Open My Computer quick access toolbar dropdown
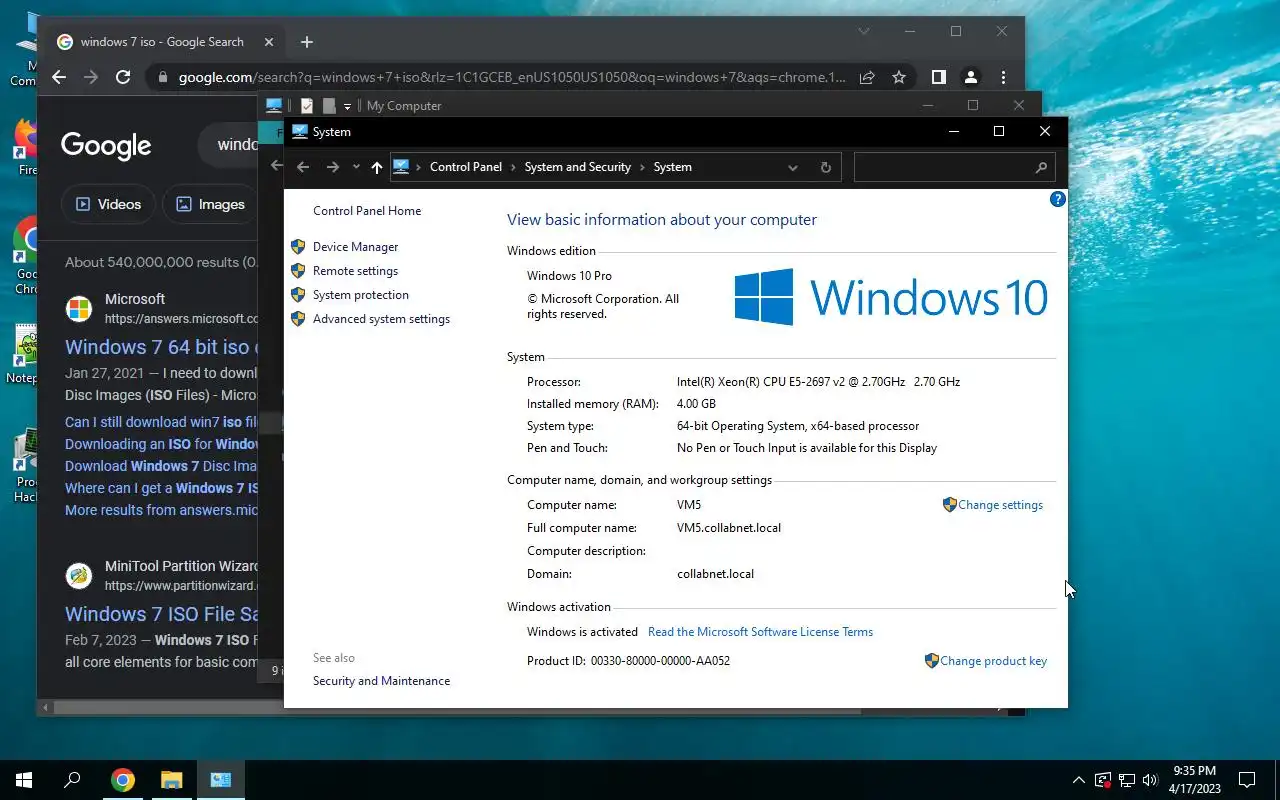 pyautogui.click(x=347, y=106)
